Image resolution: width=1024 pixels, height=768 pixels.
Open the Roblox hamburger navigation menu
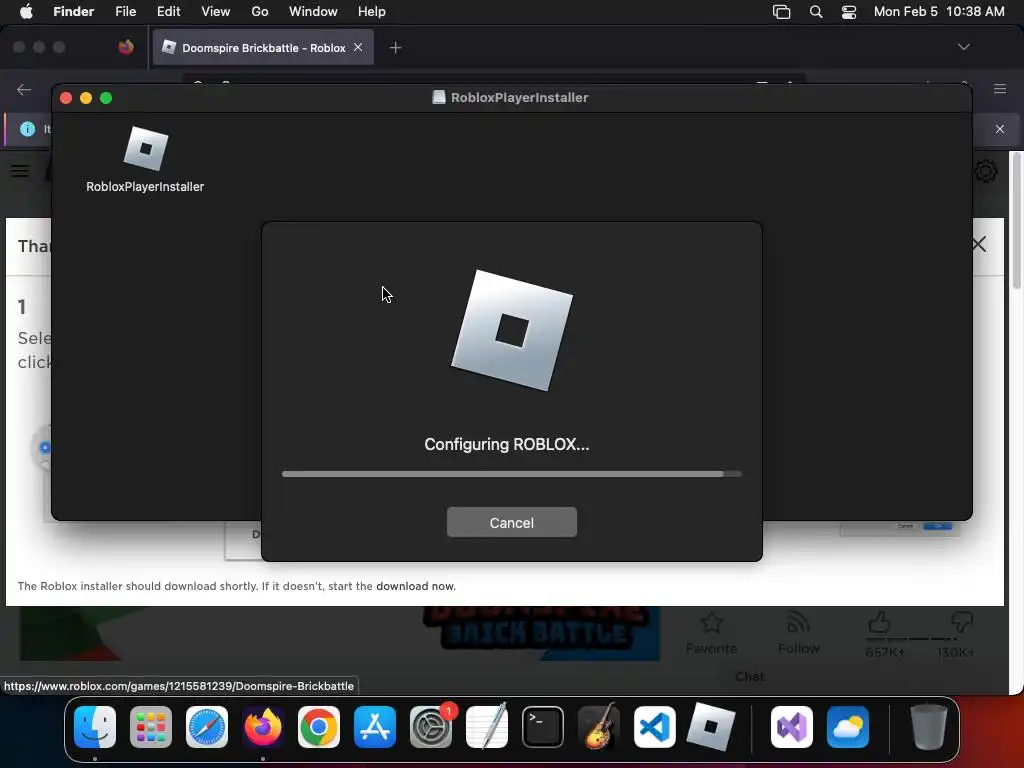[x=20, y=171]
